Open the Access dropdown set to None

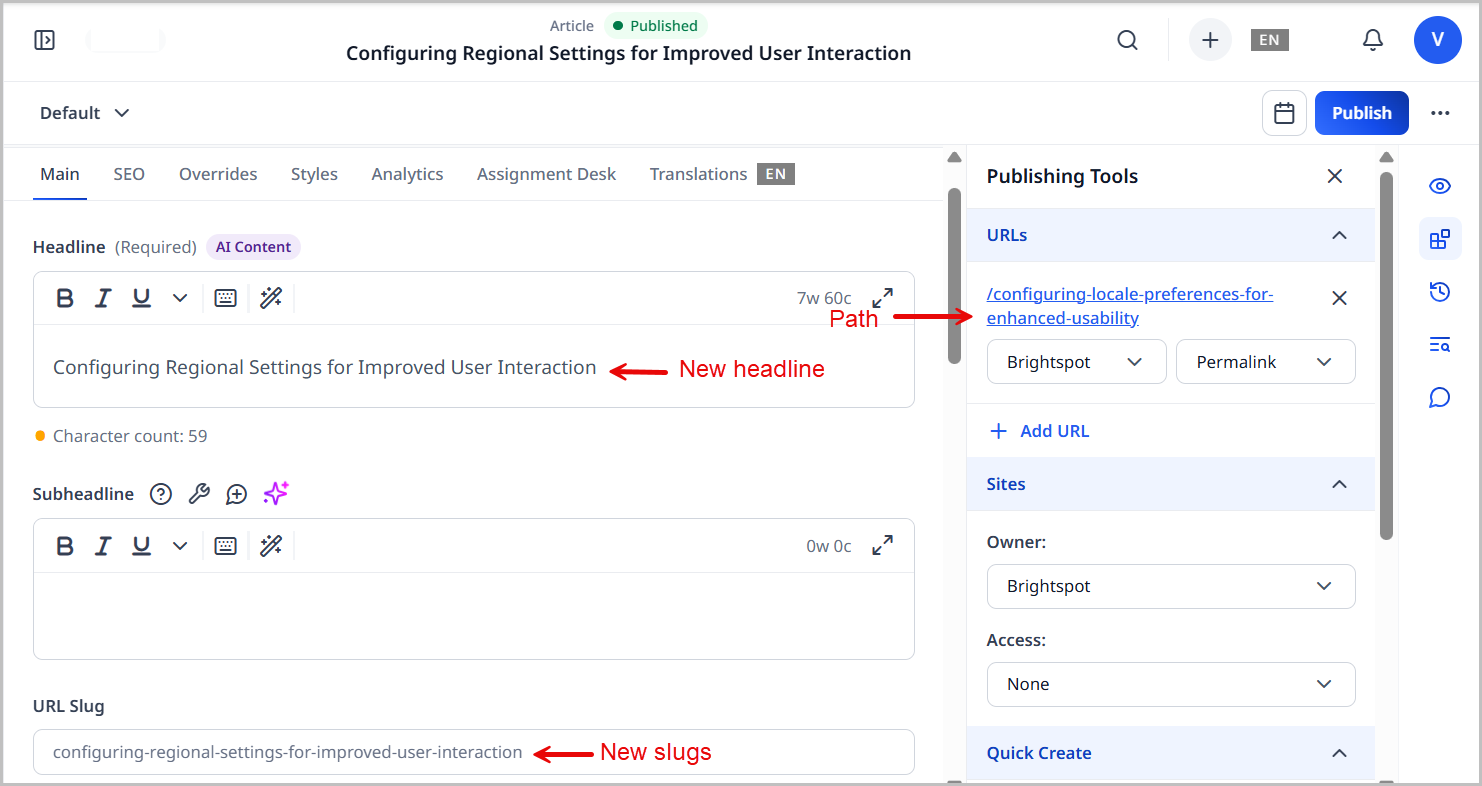click(1170, 684)
